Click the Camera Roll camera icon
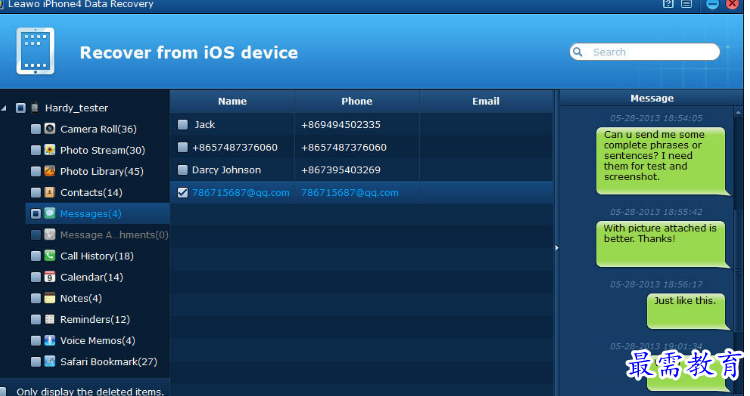 (50, 129)
